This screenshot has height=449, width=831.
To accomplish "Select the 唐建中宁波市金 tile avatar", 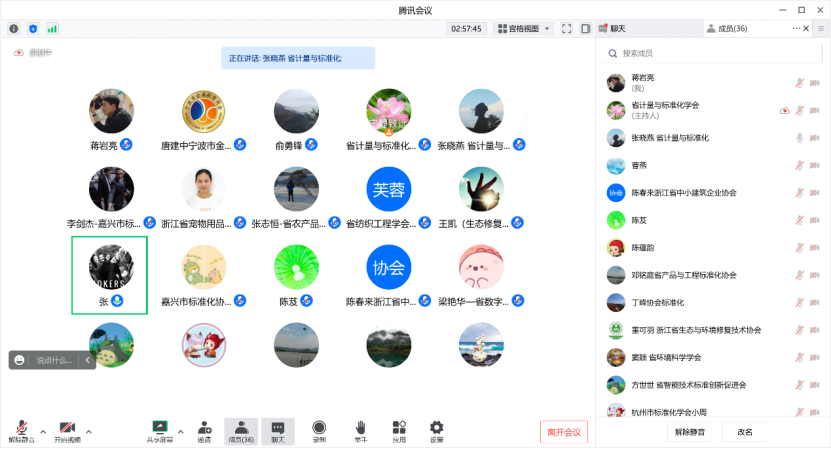I will point(204,111).
